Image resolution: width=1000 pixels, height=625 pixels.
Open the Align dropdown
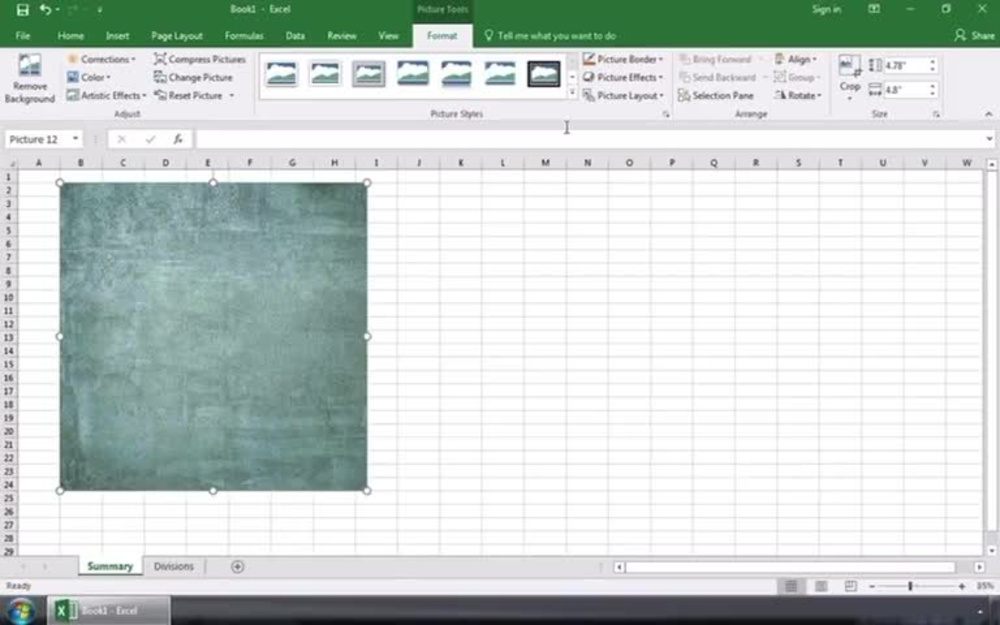click(x=795, y=59)
